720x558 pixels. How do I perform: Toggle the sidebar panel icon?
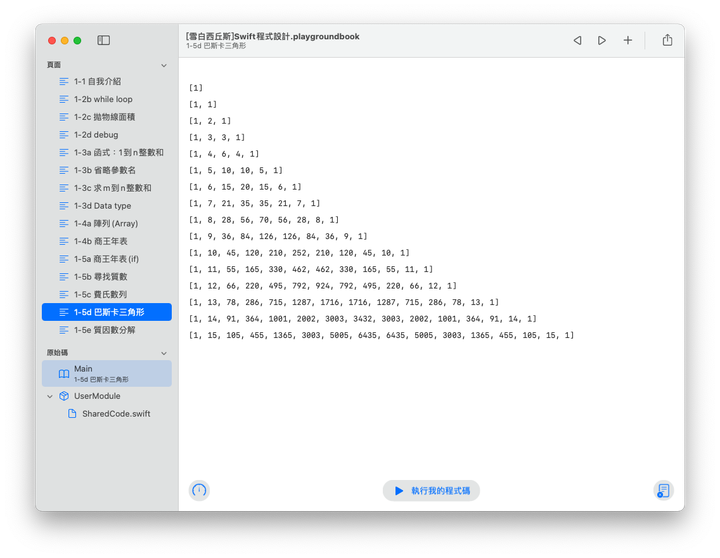(x=103, y=40)
